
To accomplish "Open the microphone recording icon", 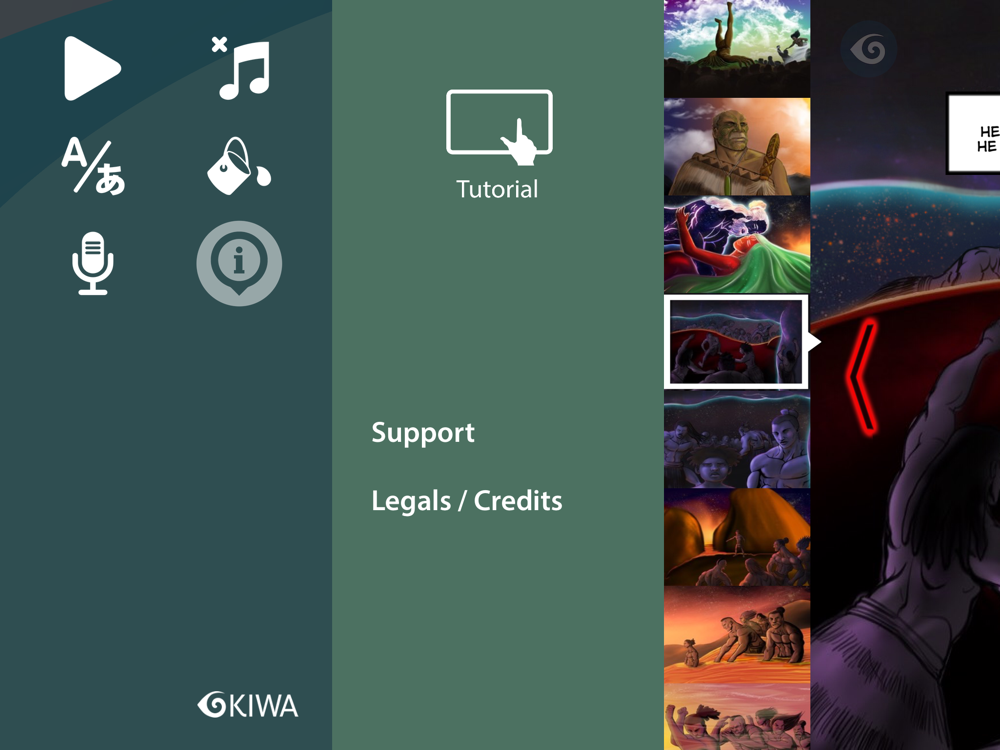I will pyautogui.click(x=93, y=263).
